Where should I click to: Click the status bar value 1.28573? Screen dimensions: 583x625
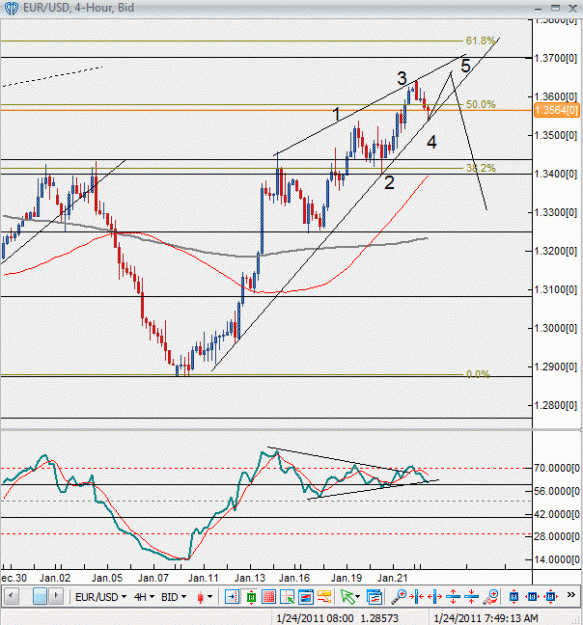379,618
